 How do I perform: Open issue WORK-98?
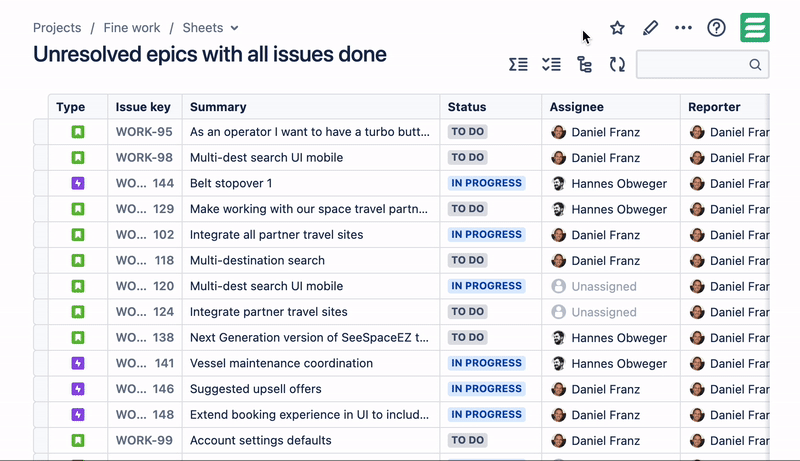(144, 157)
